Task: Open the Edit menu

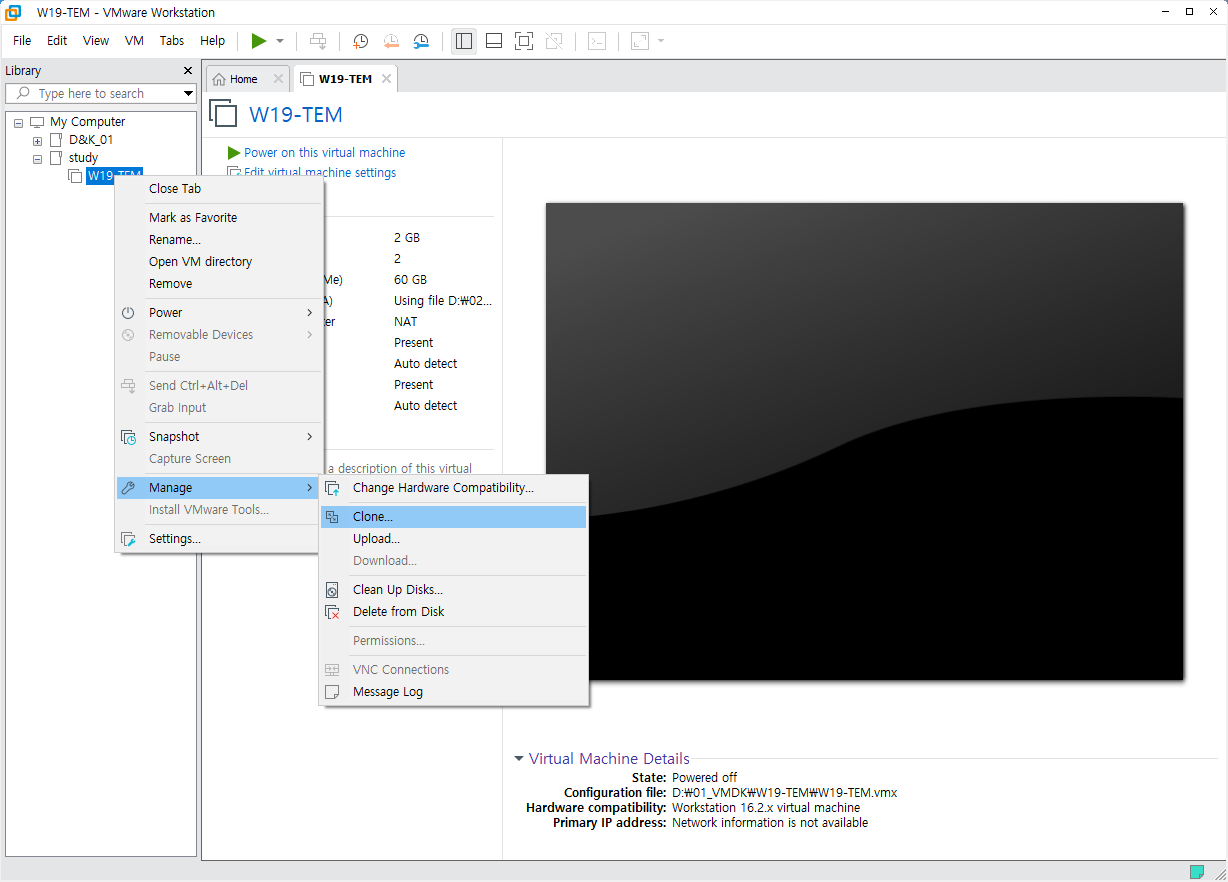Action: (57, 41)
